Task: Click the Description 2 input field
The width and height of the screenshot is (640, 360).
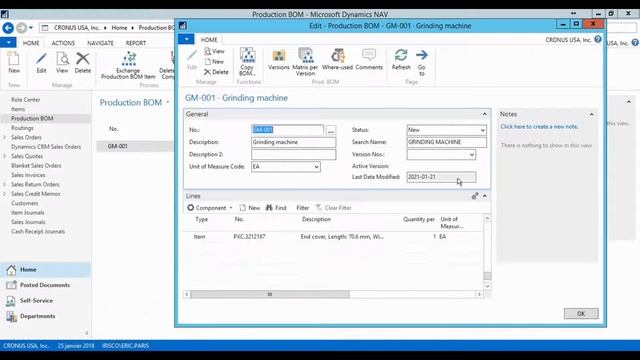Action: coord(293,155)
